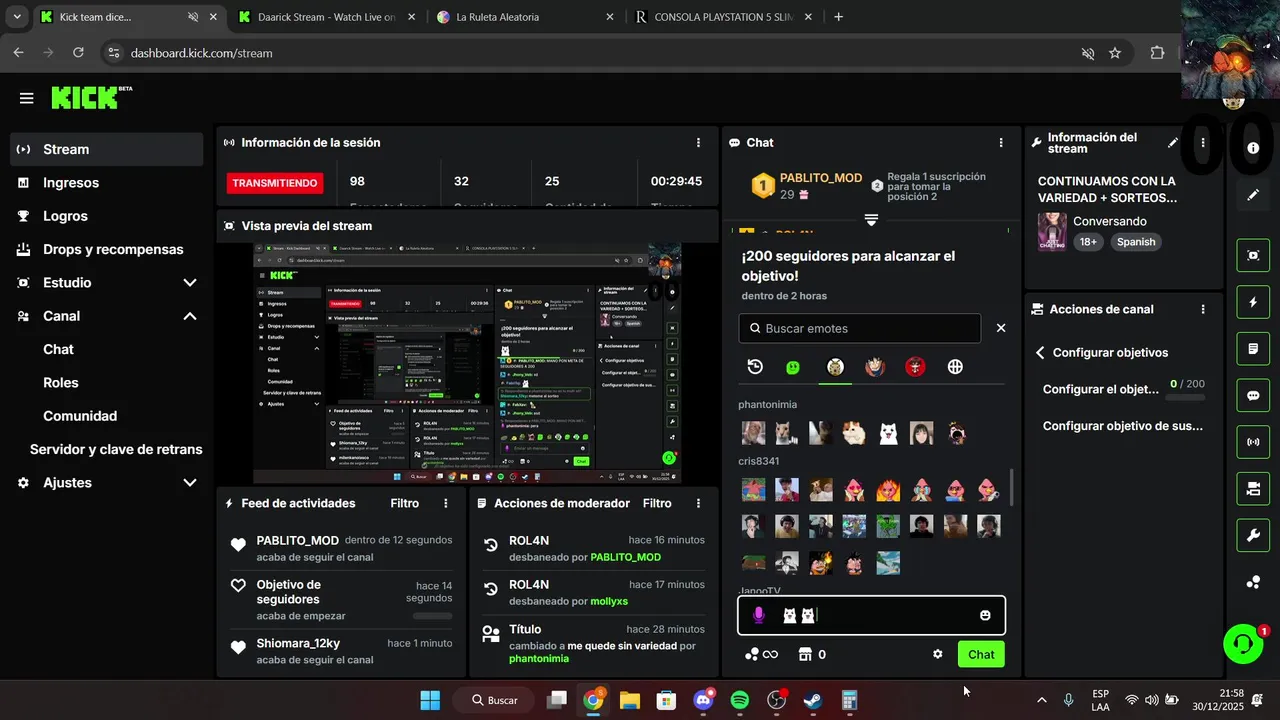Image resolution: width=1280 pixels, height=720 pixels.
Task: Open Discord from the Windows taskbar
Action: 703,700
